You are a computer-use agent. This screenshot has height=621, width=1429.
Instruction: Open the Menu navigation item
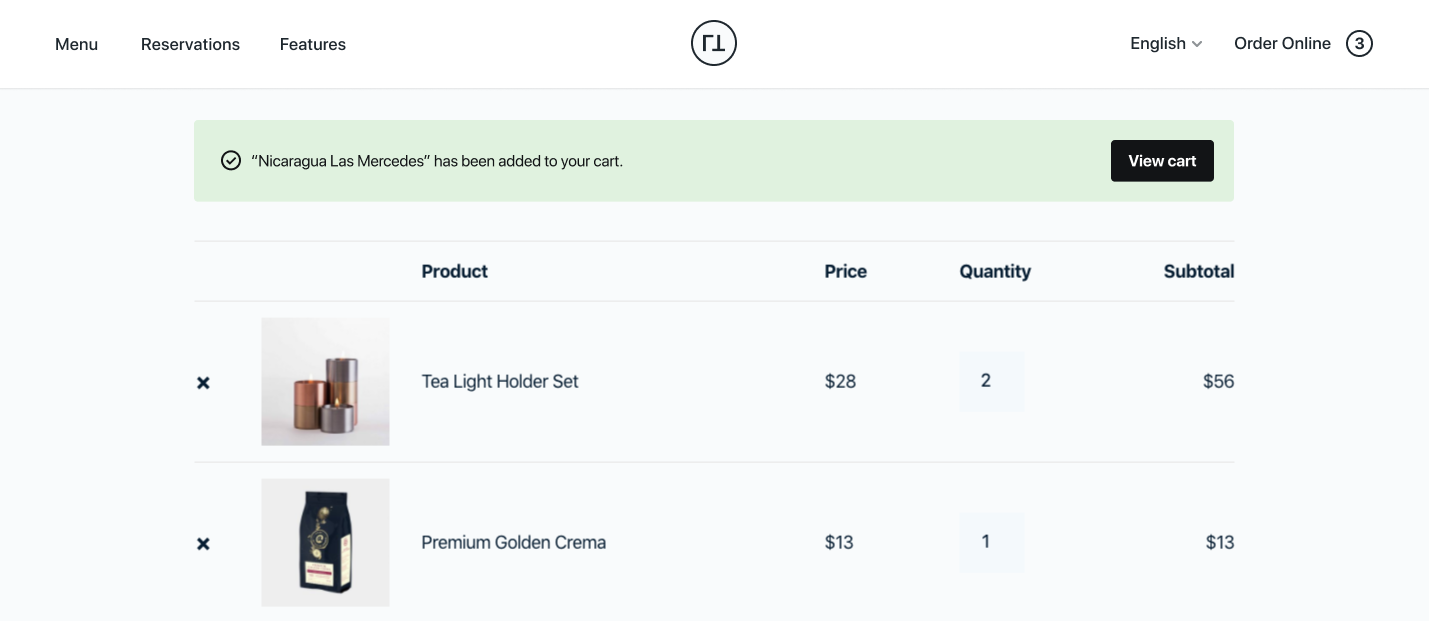coord(76,44)
